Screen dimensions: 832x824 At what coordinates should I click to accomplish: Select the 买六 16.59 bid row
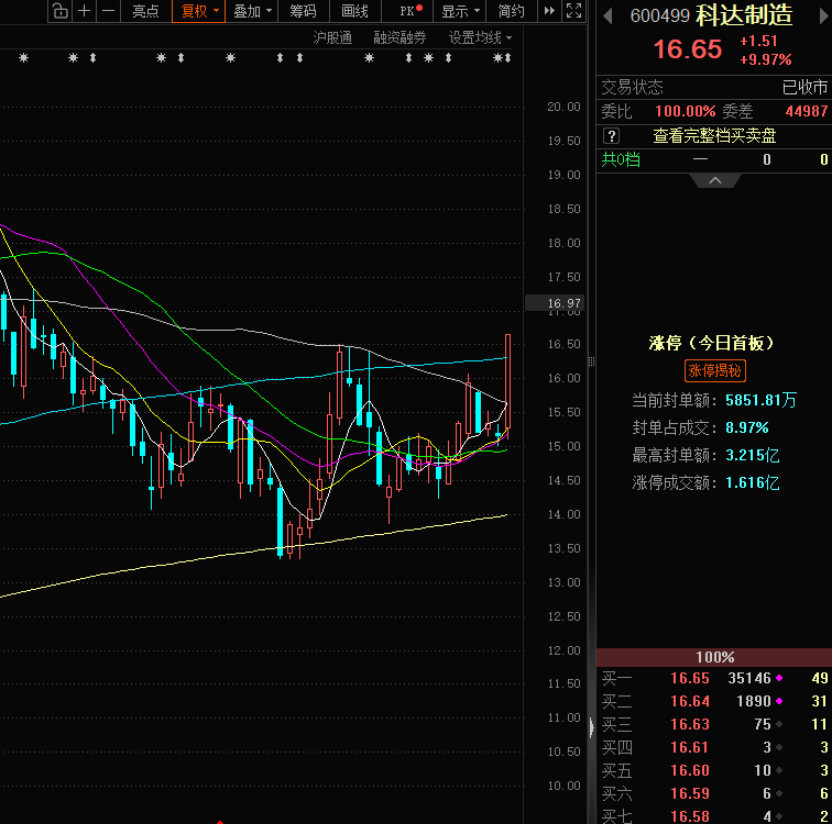[714, 794]
